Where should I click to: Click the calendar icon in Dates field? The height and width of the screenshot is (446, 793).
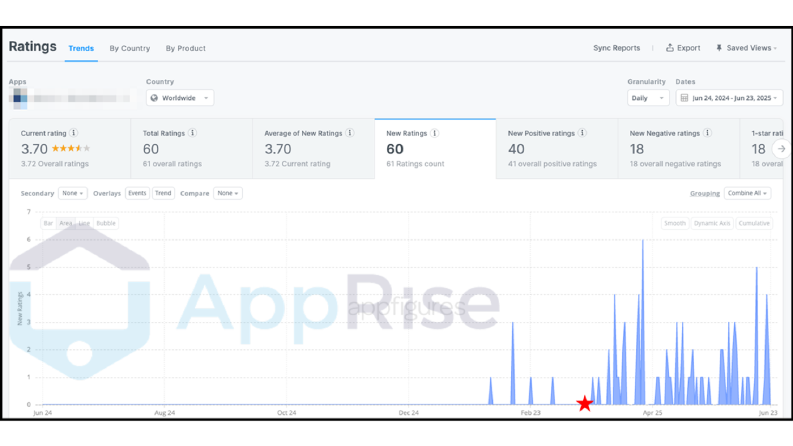(x=684, y=98)
